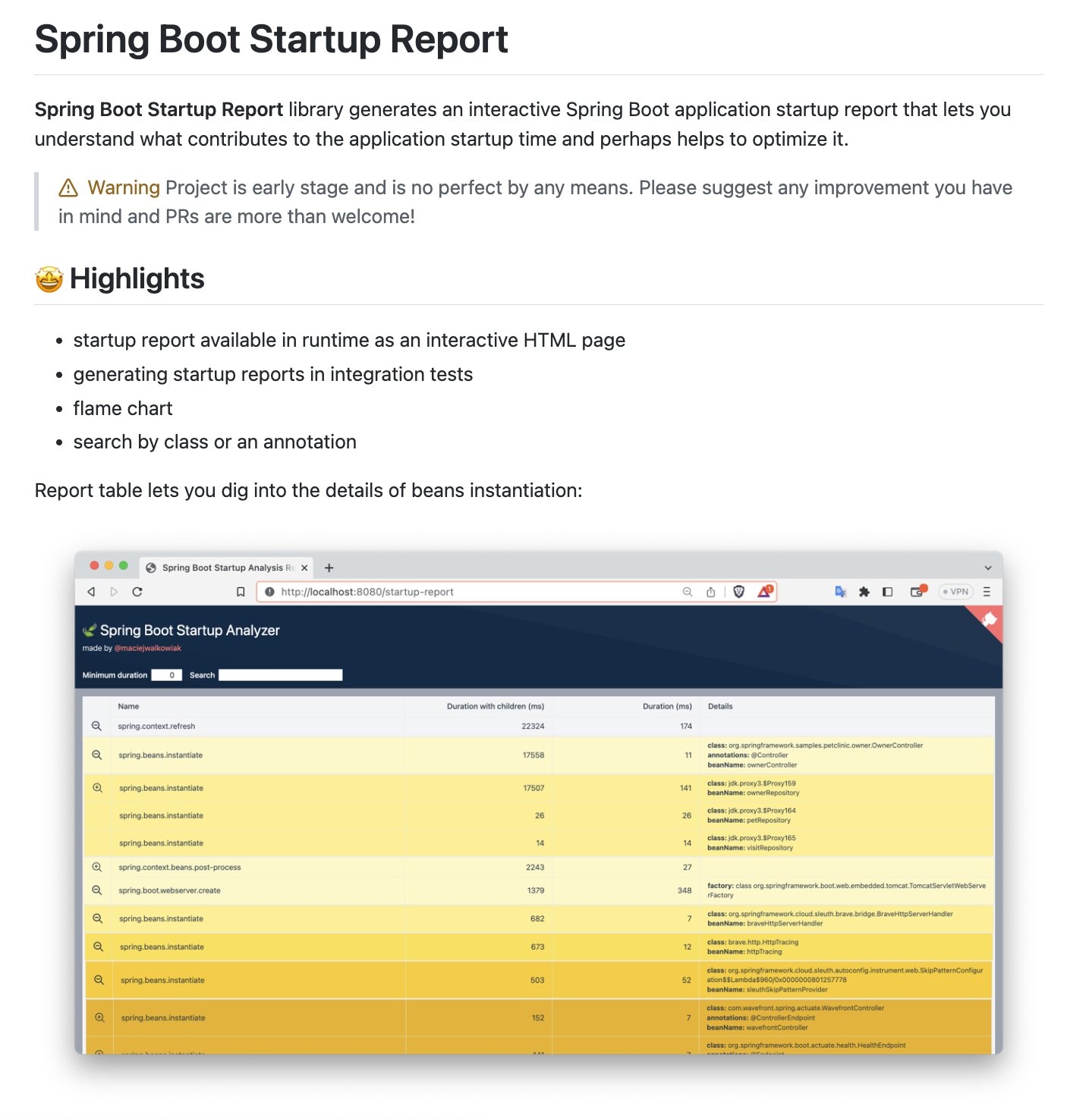Expand instantiate row with duration 503
Screen dimensions: 1070x1120
99,980
